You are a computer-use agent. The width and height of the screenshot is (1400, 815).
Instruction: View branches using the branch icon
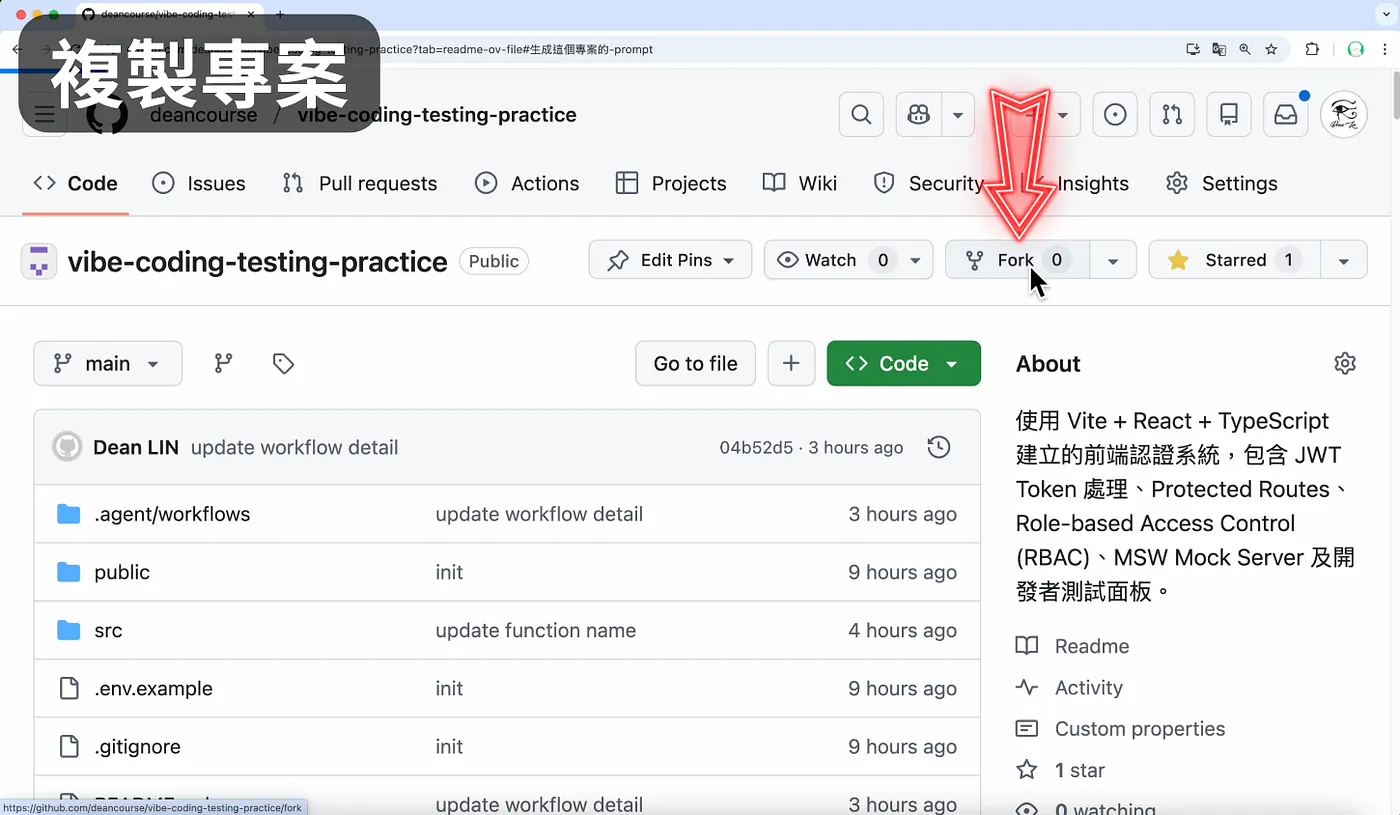(224, 363)
